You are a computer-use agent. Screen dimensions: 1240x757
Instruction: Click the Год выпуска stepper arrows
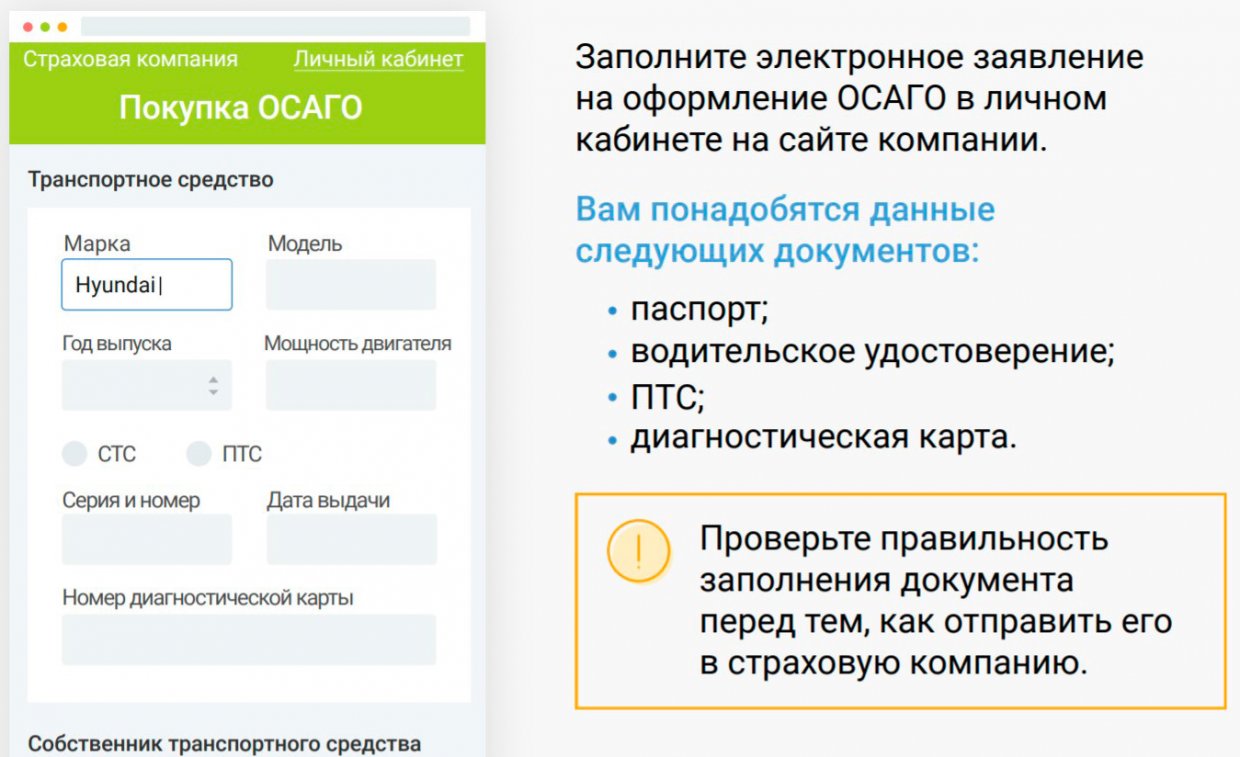[213, 385]
